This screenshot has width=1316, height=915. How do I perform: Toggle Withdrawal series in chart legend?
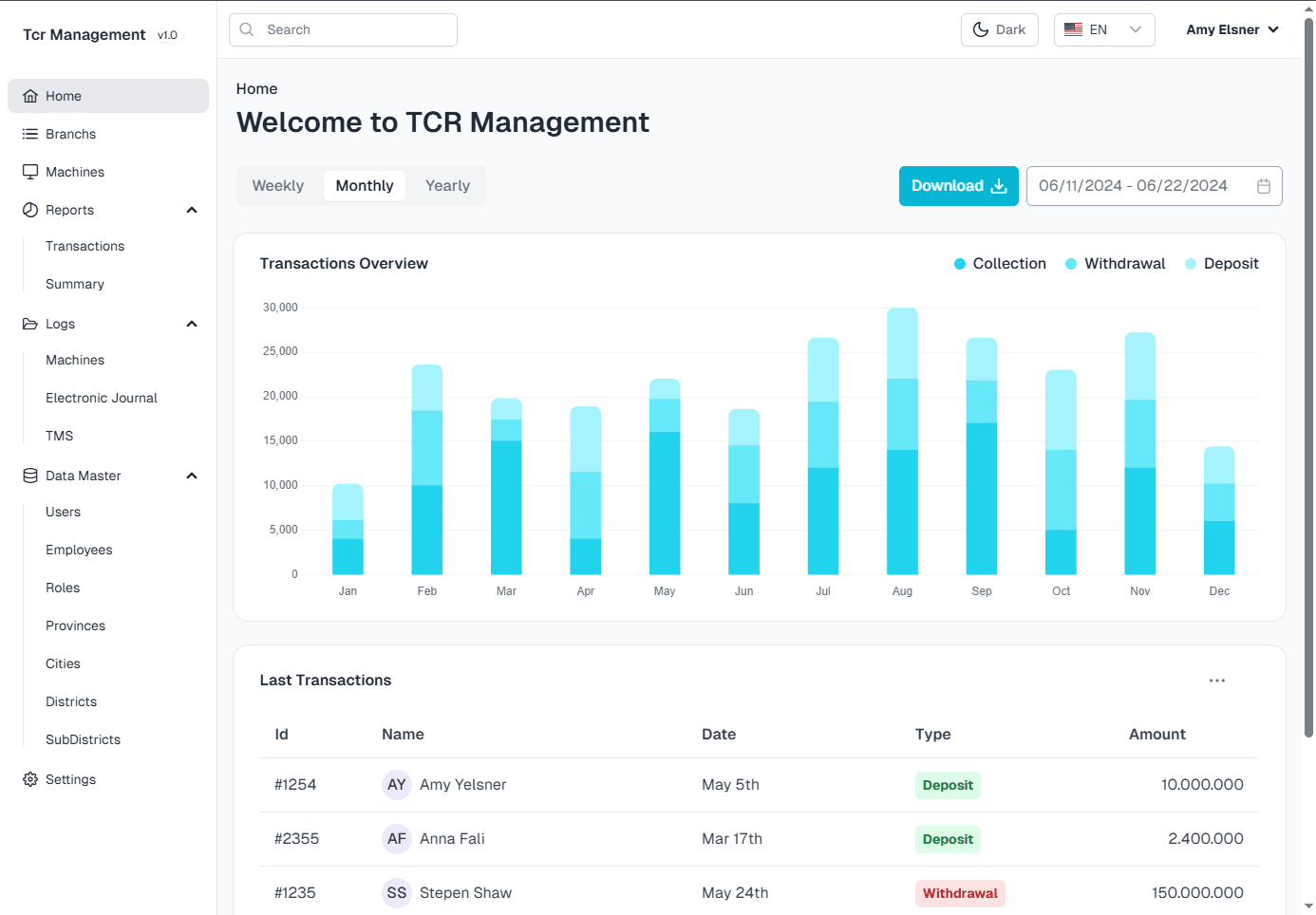1116,264
